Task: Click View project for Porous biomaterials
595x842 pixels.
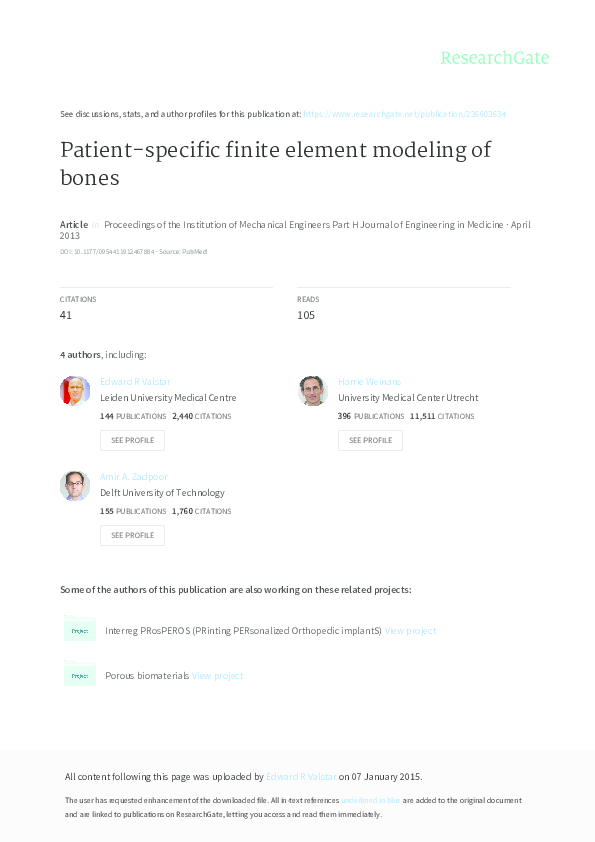Action: point(219,675)
